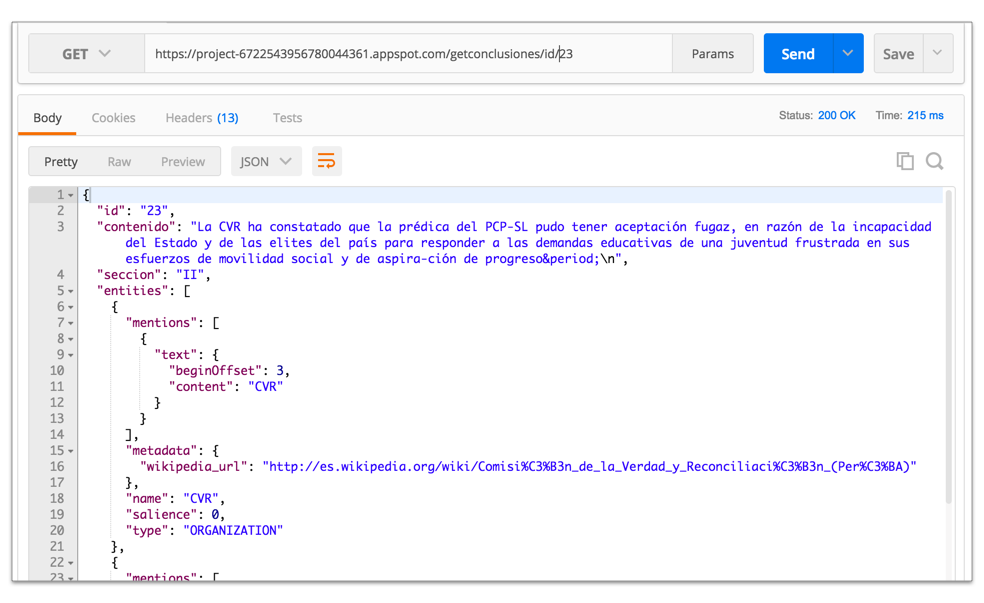Select the Body tab
The width and height of the screenshot is (984, 603).
tap(47, 117)
